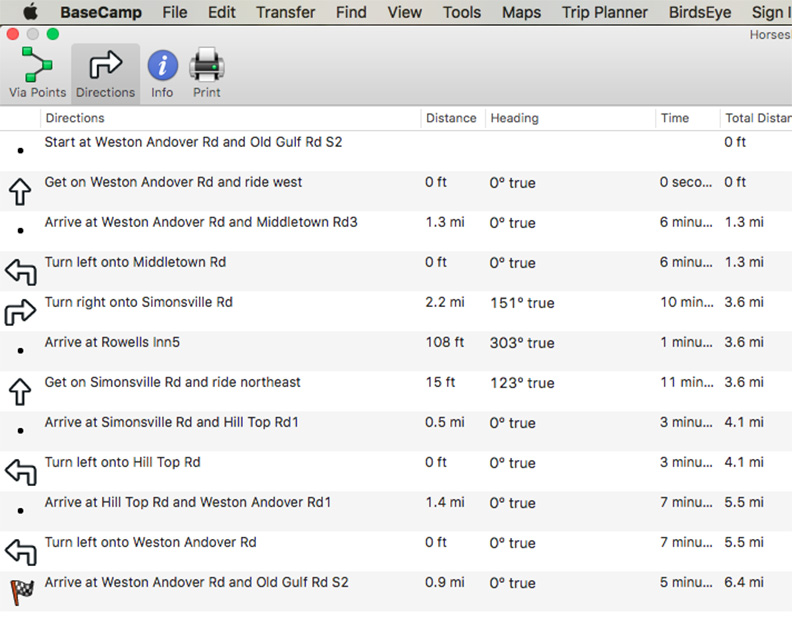Click the up arrow icon for Weston Andover Rd
792x617 pixels.
pyautogui.click(x=20, y=191)
